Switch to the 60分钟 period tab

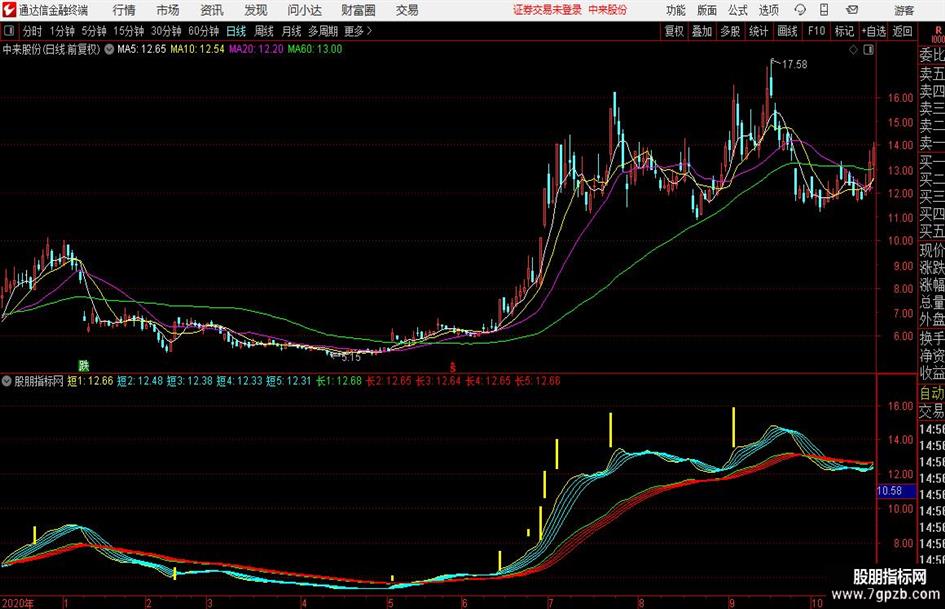pos(204,31)
